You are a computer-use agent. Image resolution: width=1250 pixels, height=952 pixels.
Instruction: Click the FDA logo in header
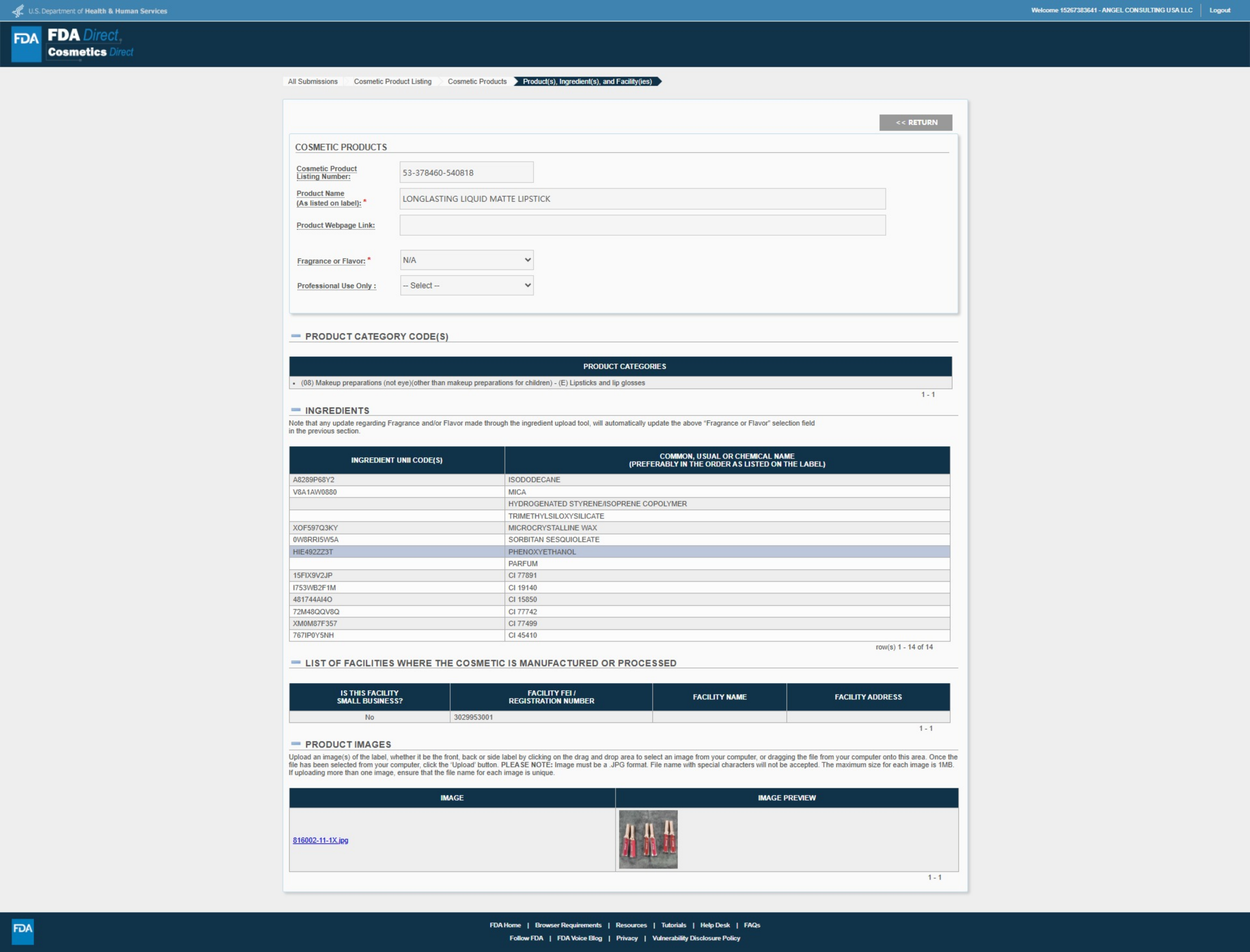click(26, 44)
